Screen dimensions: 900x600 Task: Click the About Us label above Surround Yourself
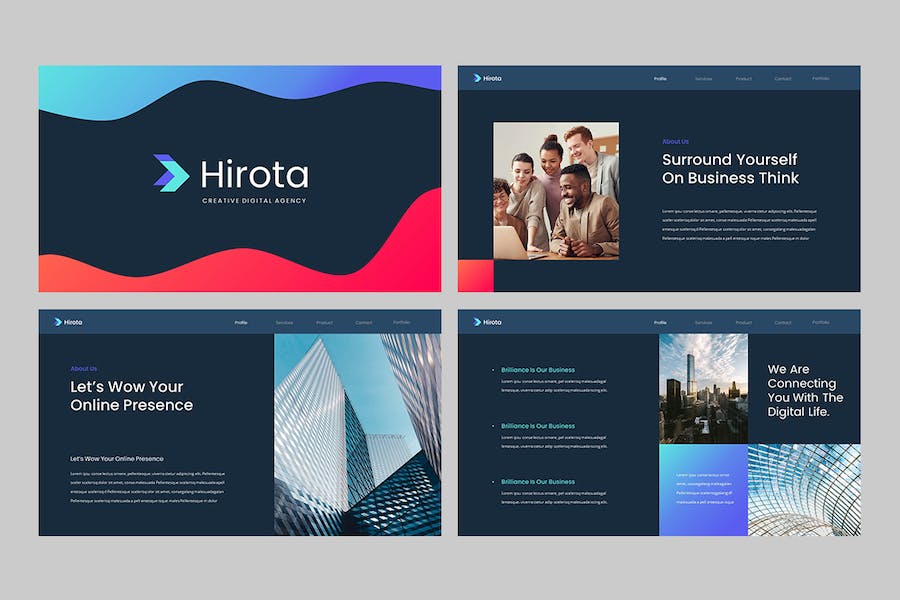(x=675, y=142)
